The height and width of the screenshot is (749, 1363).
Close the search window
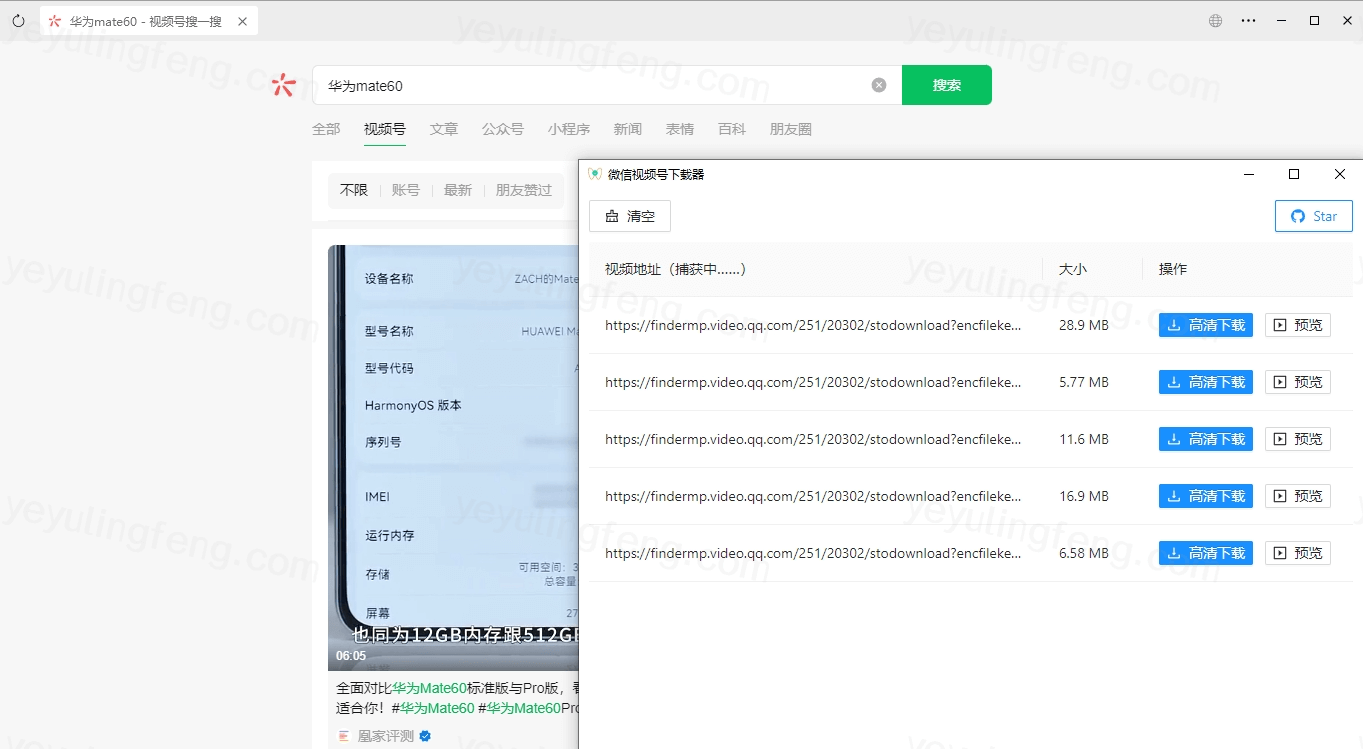(x=1346, y=20)
